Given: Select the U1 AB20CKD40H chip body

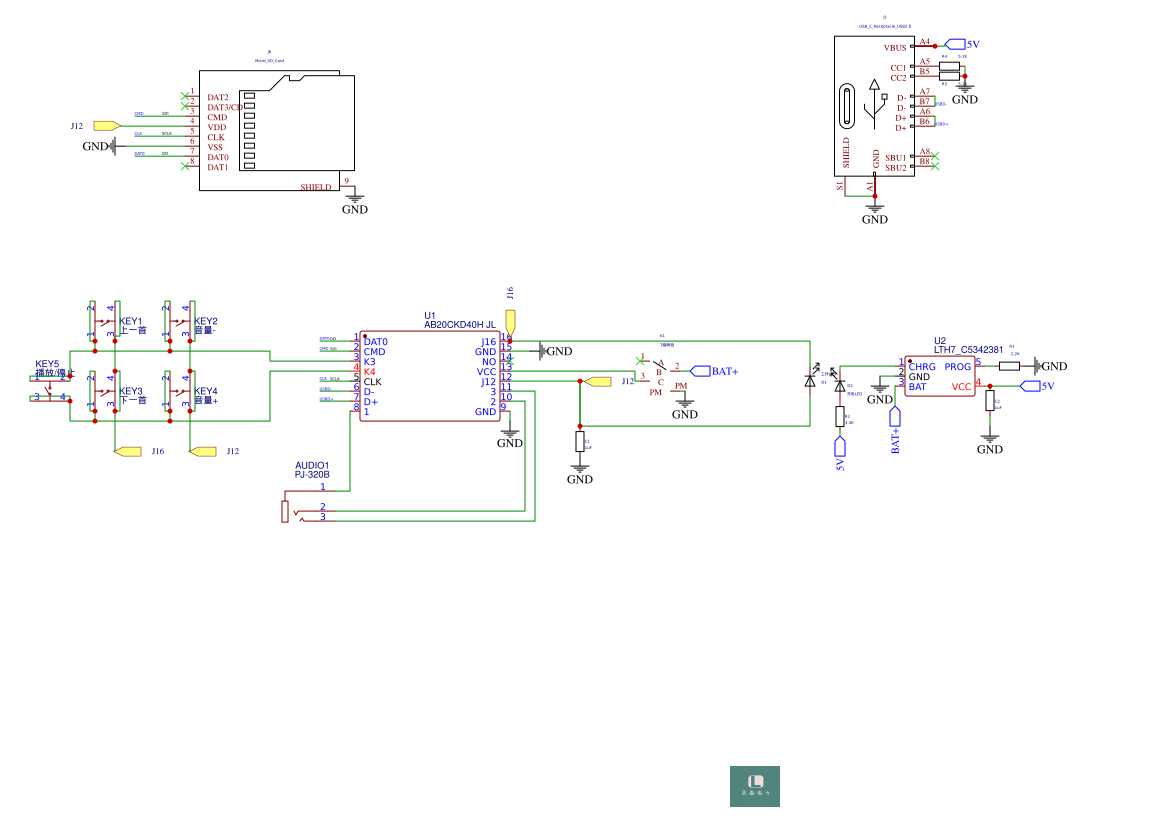Looking at the screenshot, I should pos(430,377).
